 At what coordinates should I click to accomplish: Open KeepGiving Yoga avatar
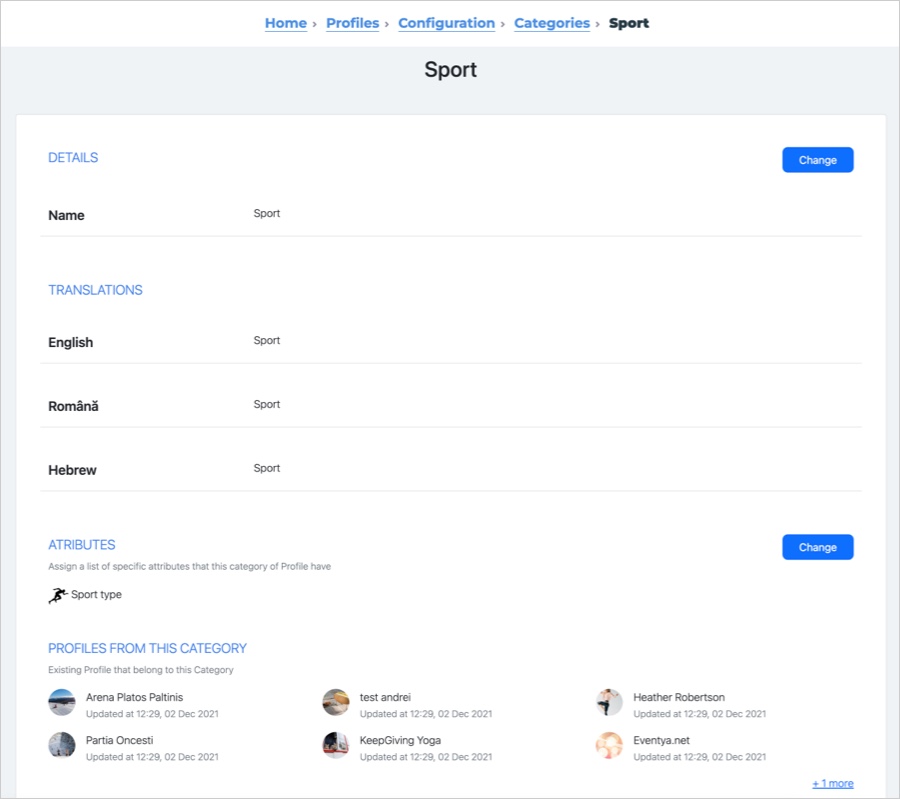tap(336, 745)
